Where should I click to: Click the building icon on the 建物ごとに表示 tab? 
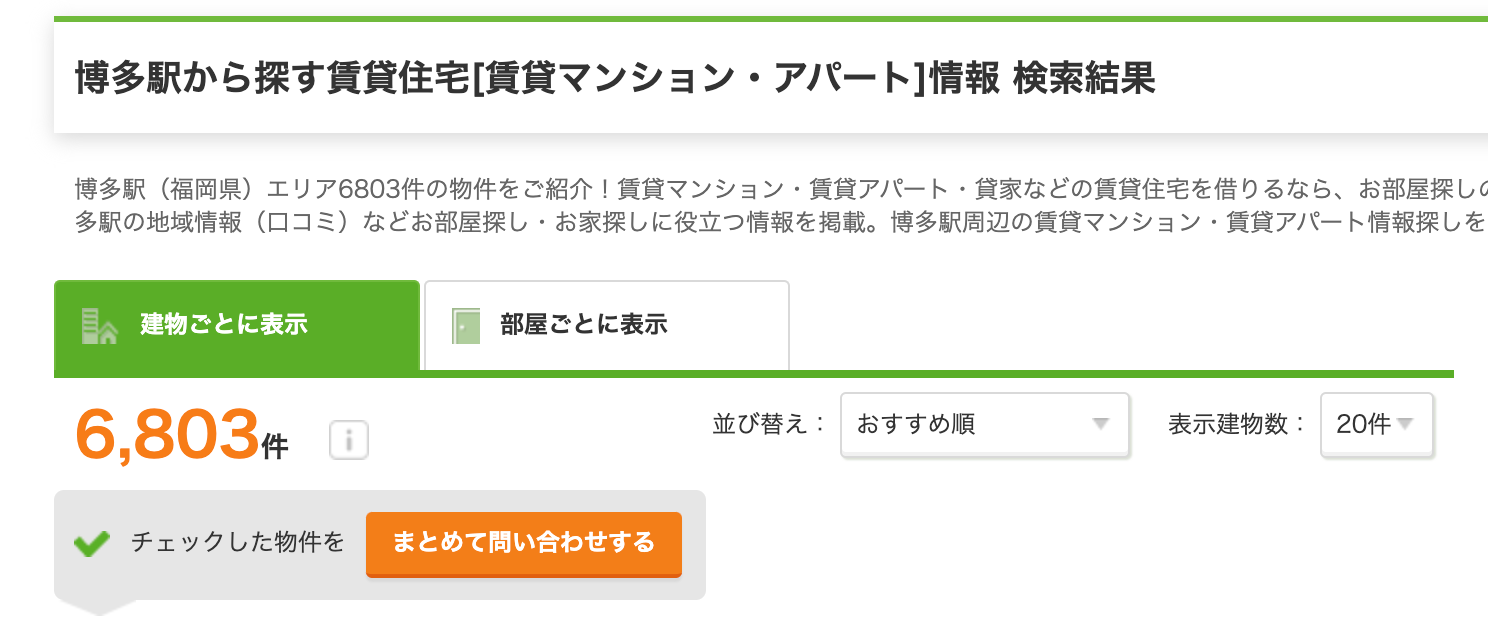[99, 326]
